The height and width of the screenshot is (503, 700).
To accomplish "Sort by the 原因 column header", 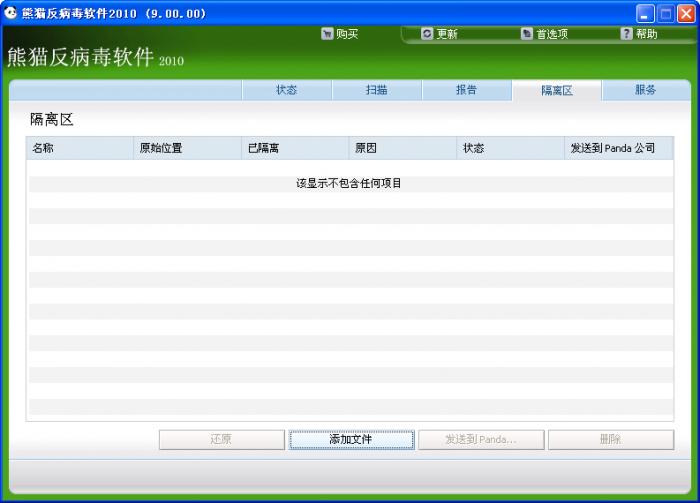I will (x=403, y=148).
